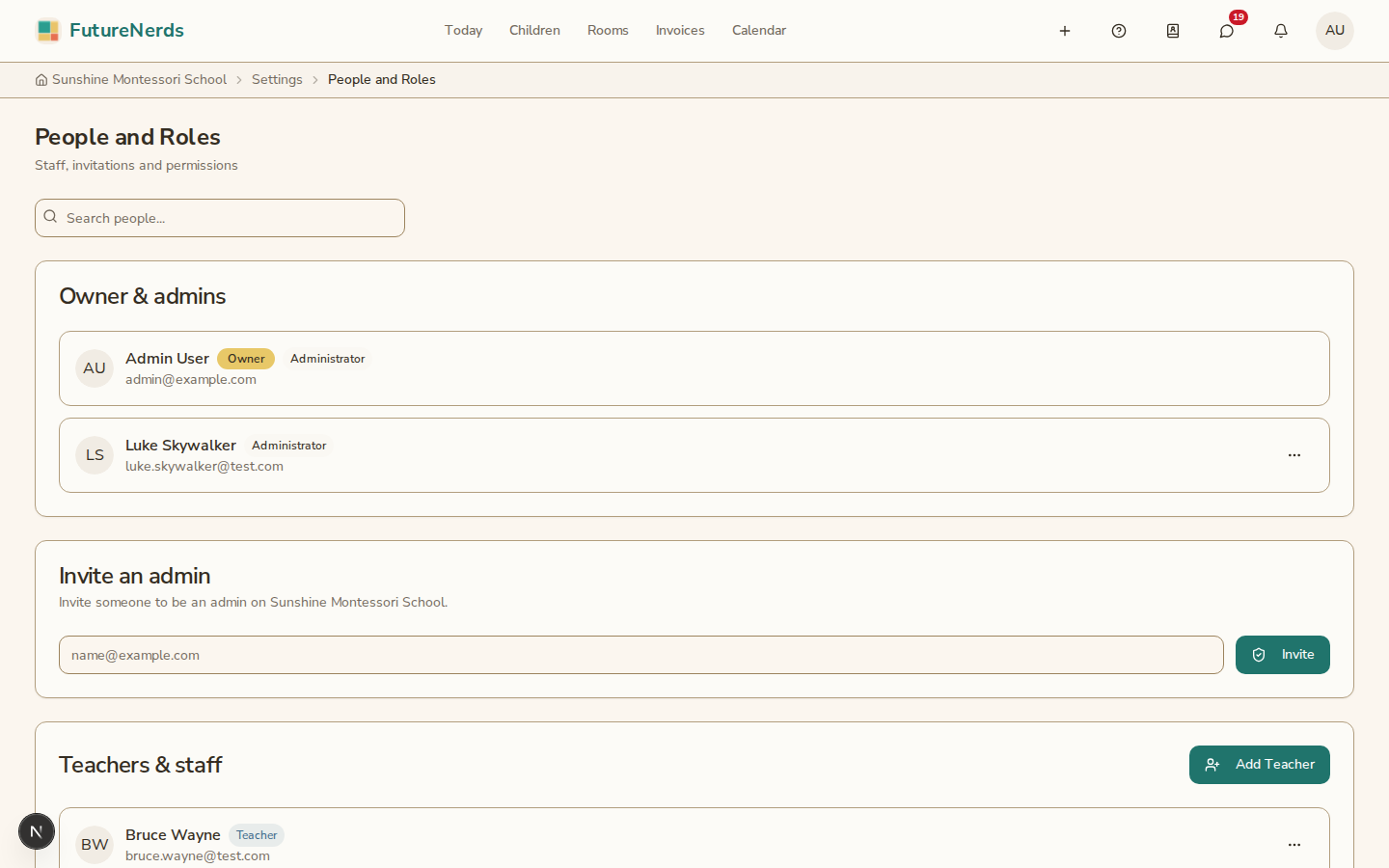
Task: Click the Owner badge on Admin User
Action: (x=246, y=359)
